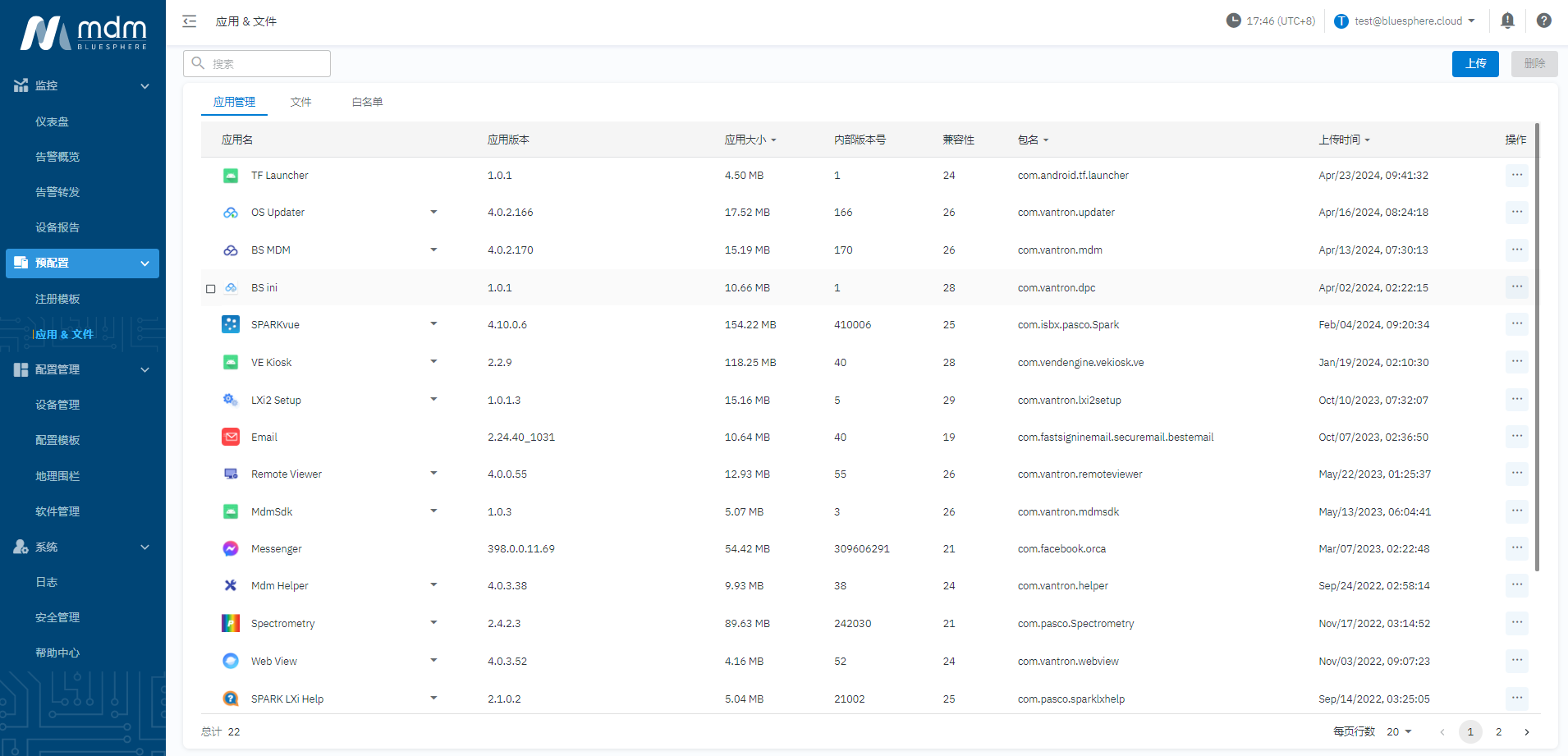Image resolution: width=1568 pixels, height=756 pixels.
Task: Switch to the 白名单 tab
Action: click(367, 103)
